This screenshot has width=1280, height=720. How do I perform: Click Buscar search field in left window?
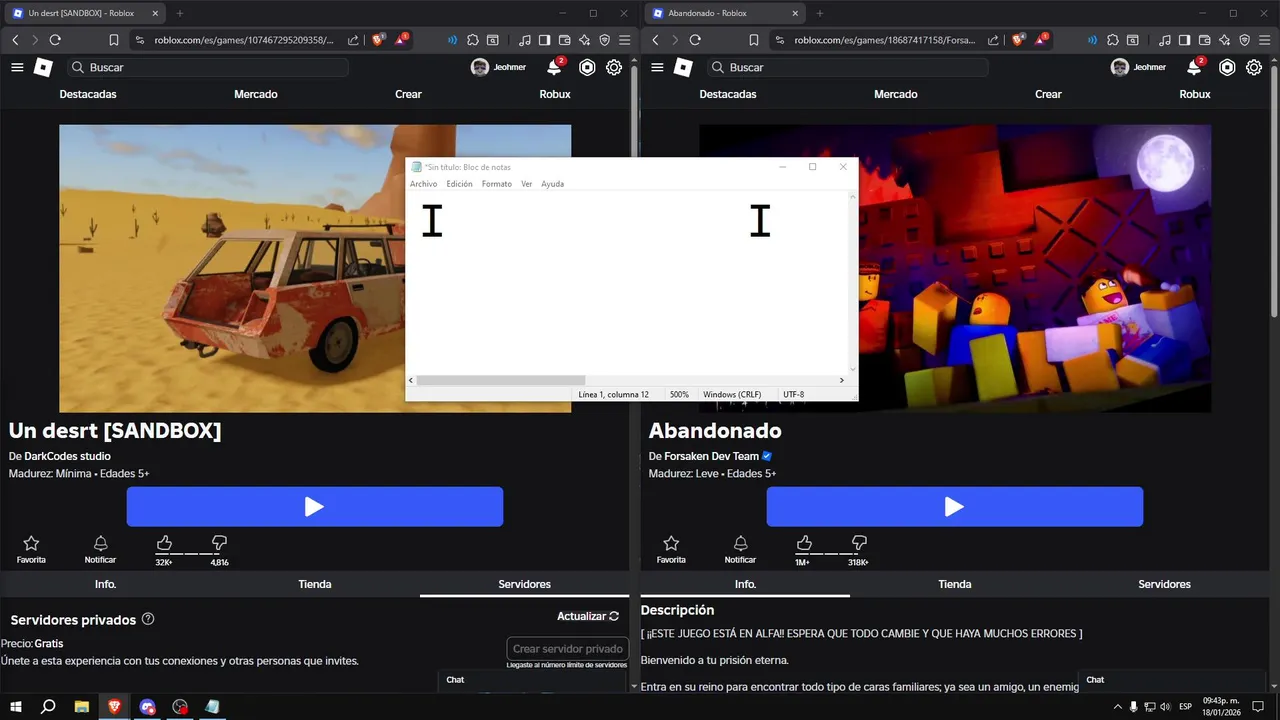tap(208, 67)
